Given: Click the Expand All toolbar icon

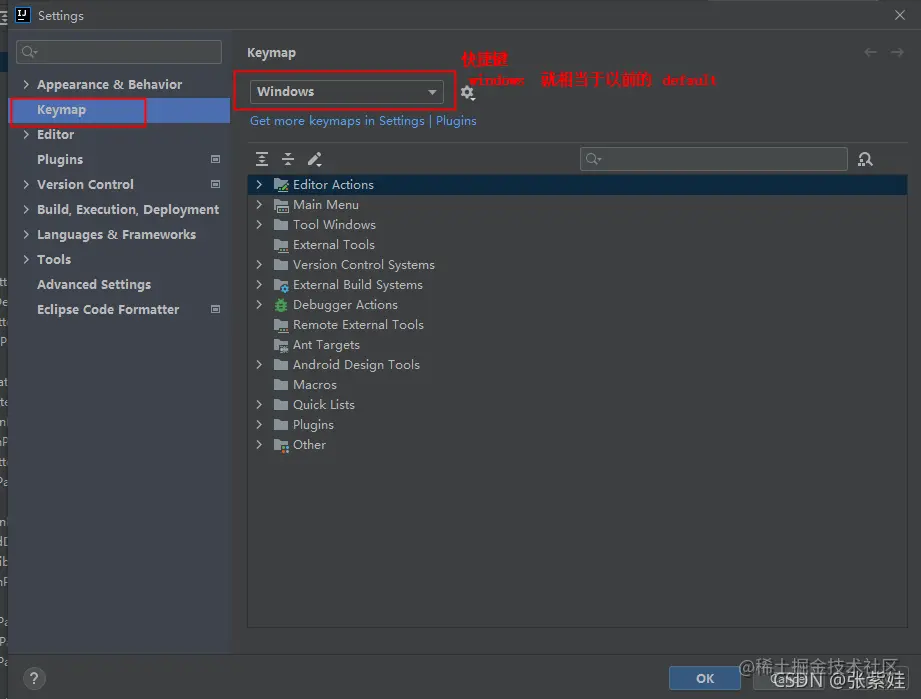Looking at the screenshot, I should 262,159.
